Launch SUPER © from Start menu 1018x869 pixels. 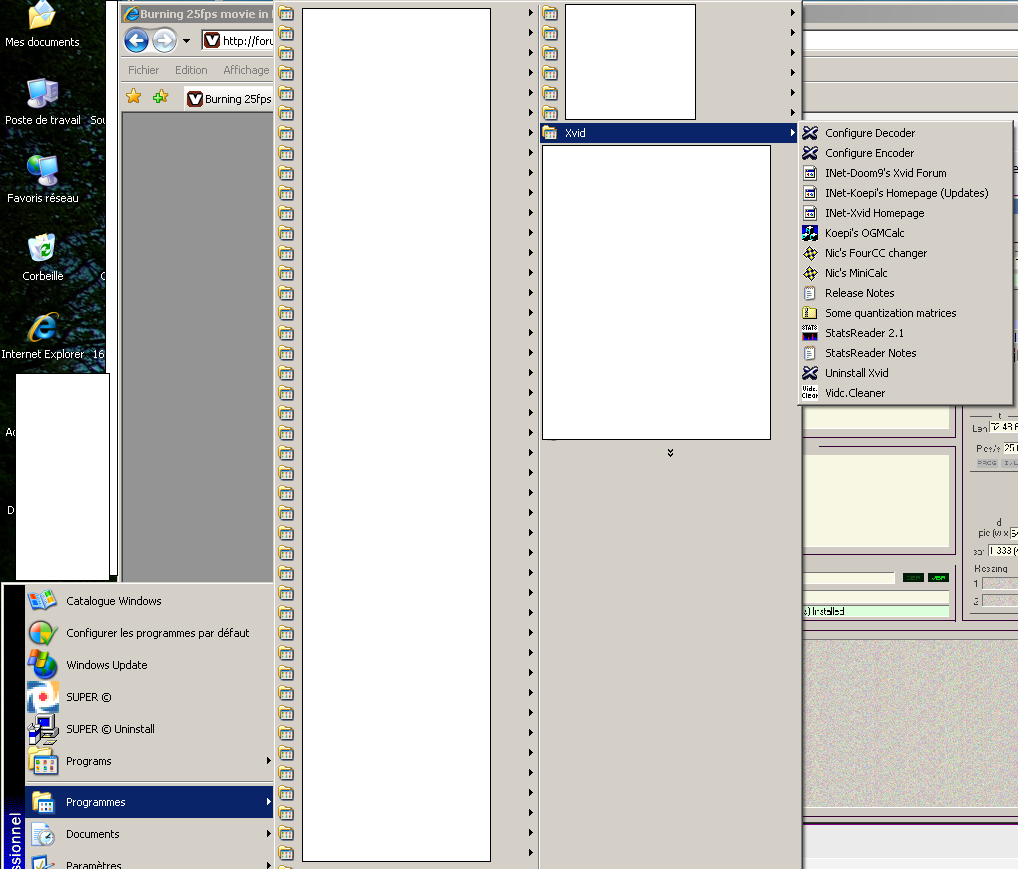149,698
